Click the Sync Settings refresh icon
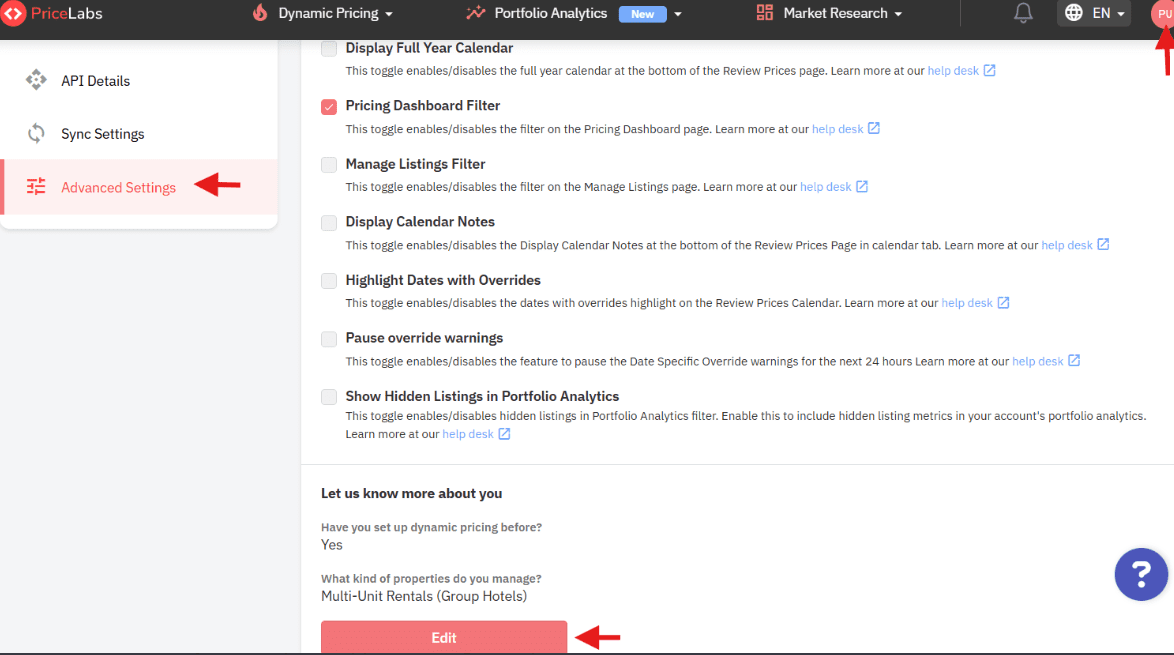Screen dimensions: 1174x655 [36, 134]
